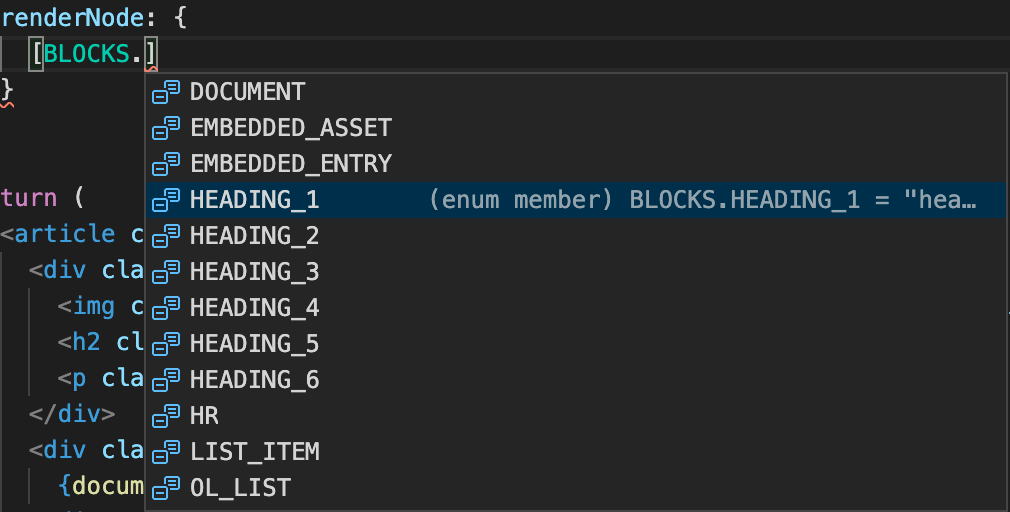Select HEADING_6 in the suggestion list

(575, 380)
